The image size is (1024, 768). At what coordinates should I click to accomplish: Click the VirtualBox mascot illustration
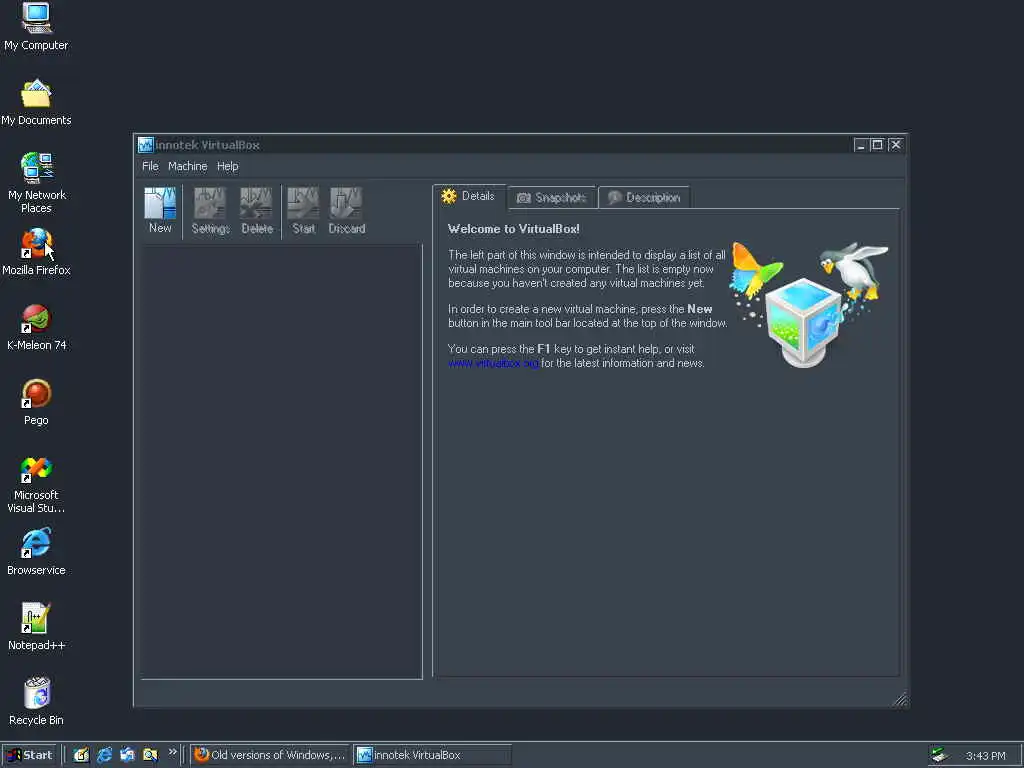point(809,304)
